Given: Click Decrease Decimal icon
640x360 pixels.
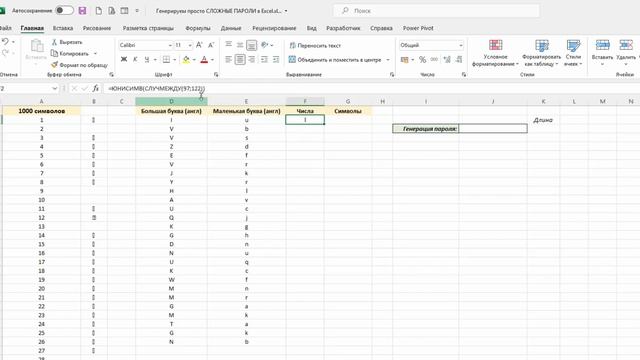Looking at the screenshot, I should [459, 60].
